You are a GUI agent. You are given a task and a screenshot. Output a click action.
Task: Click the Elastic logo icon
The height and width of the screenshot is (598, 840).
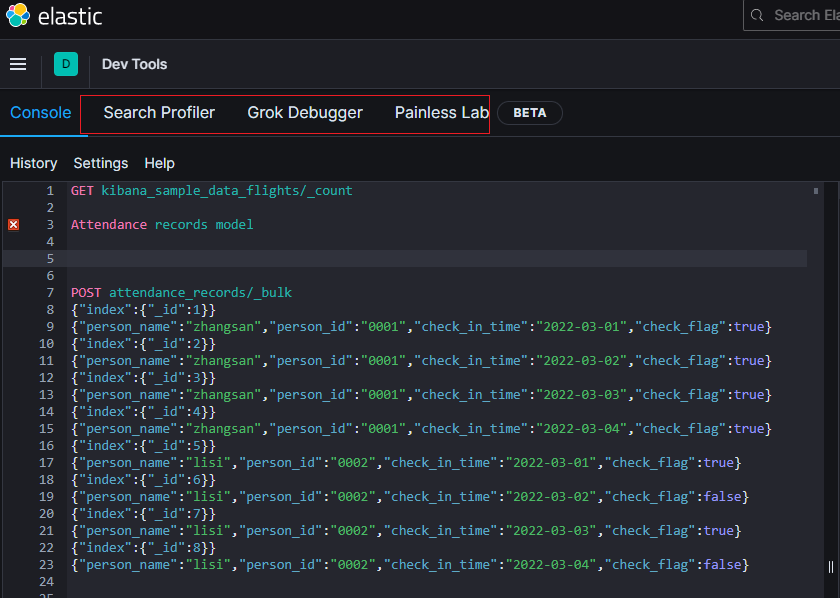click(17, 16)
